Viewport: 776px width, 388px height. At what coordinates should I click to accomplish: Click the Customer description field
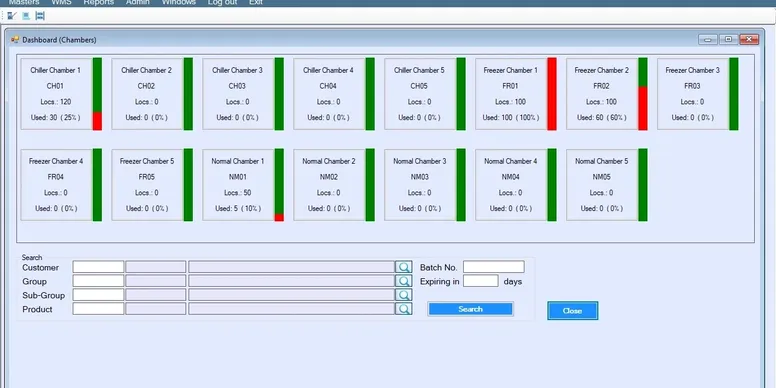[x=291, y=267]
